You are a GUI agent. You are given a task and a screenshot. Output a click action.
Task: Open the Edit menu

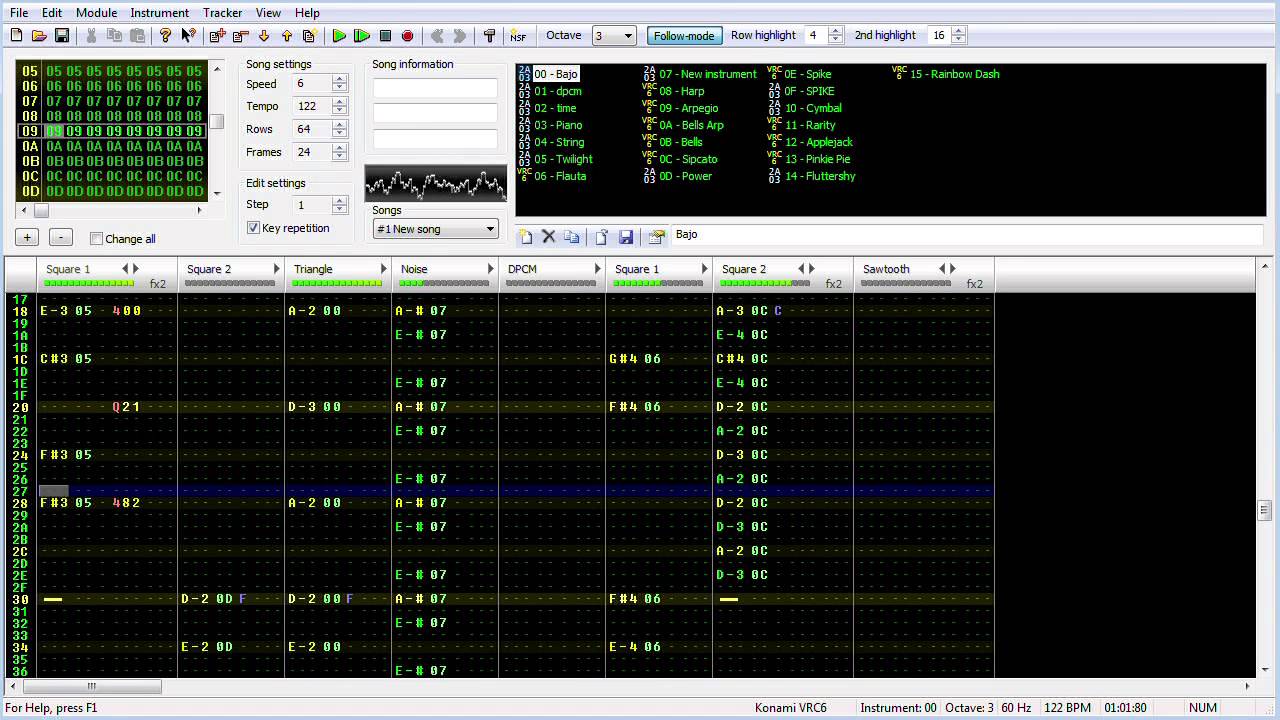(52, 13)
